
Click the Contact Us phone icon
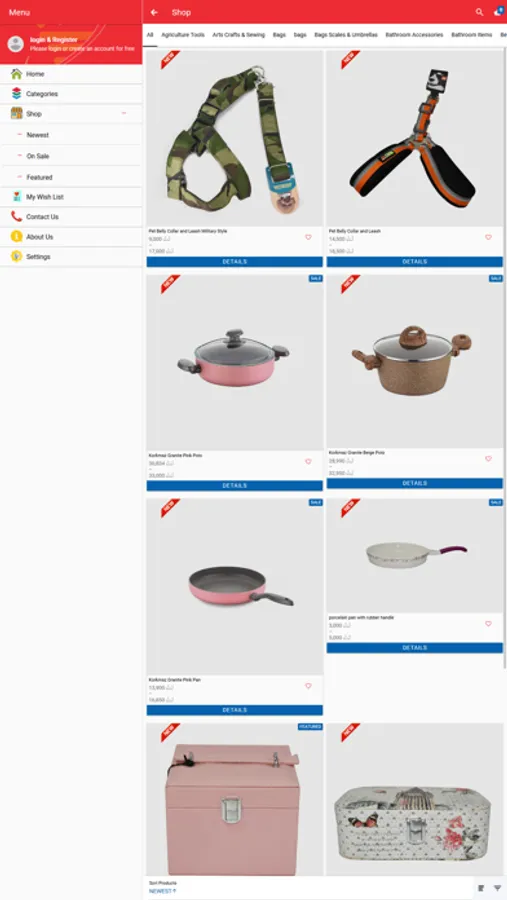16,216
